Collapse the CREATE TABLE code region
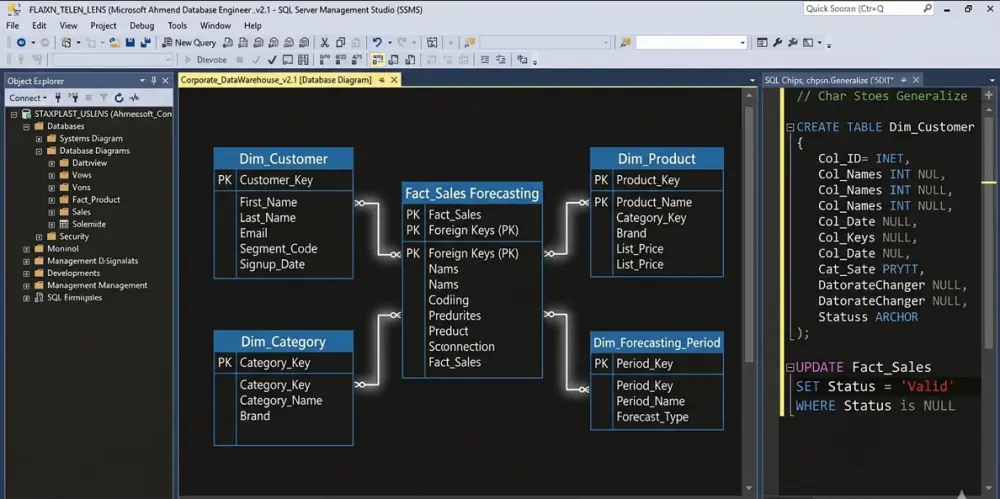 pos(791,127)
